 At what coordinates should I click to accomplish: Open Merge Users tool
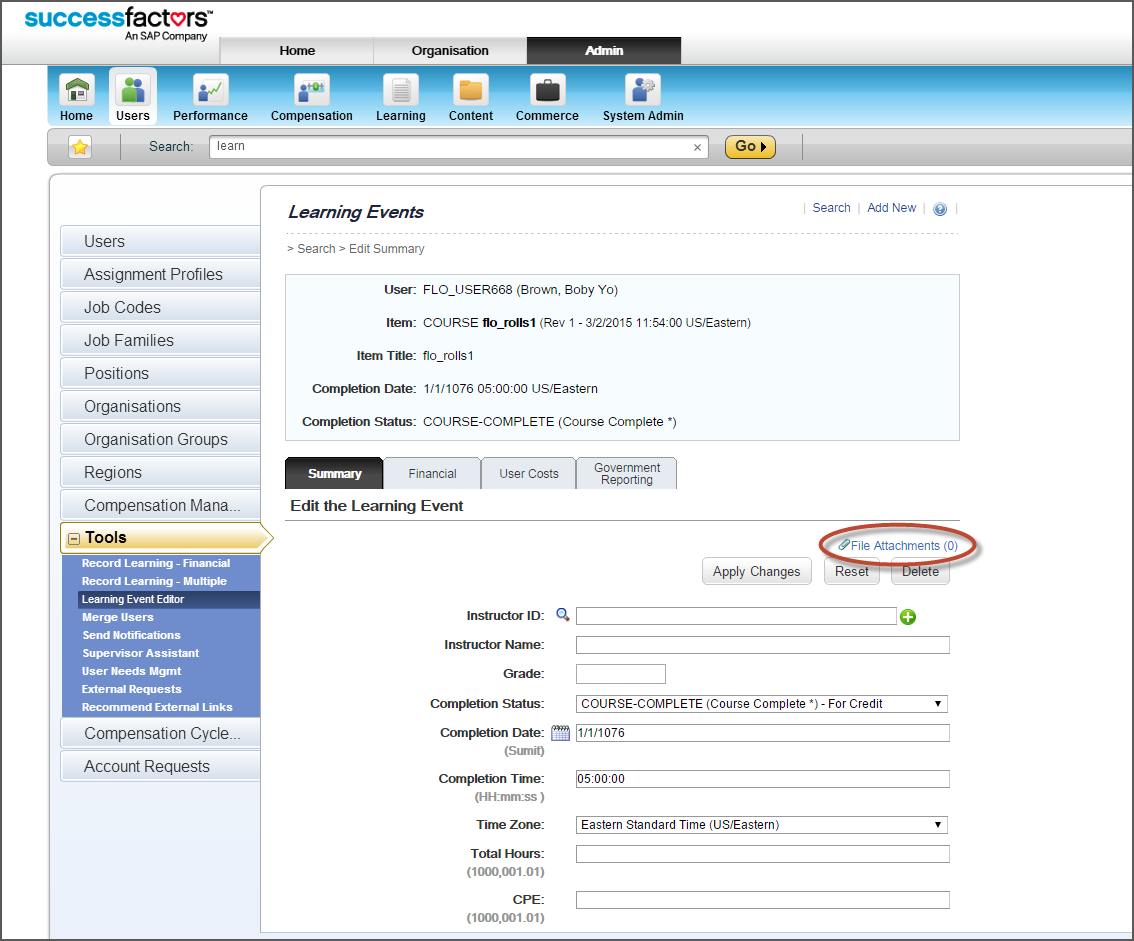click(x=117, y=618)
